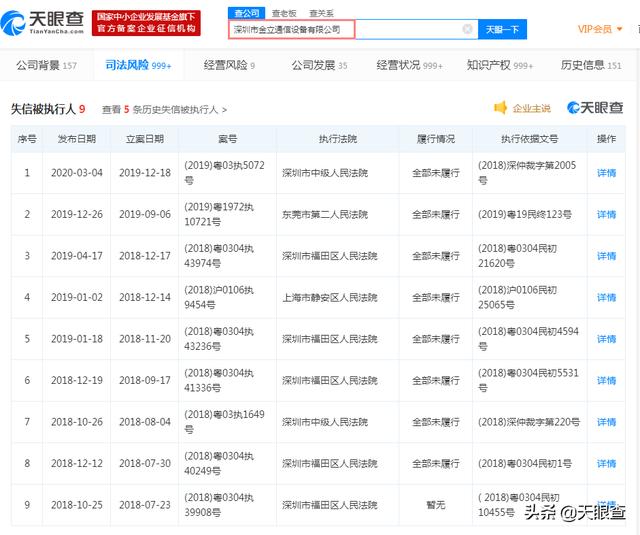Click document (2018)深仲裁字第2005号
The width and height of the screenshot is (640, 535).
pos(527,173)
